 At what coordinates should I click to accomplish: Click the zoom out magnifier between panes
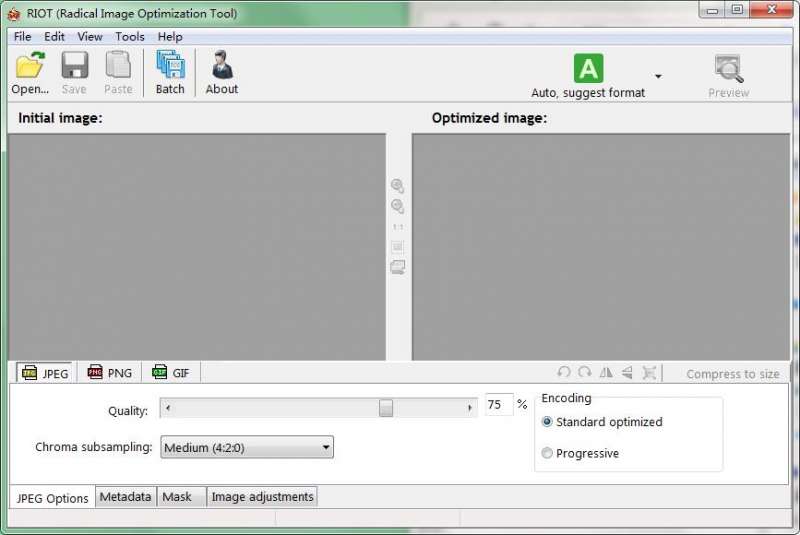397,206
